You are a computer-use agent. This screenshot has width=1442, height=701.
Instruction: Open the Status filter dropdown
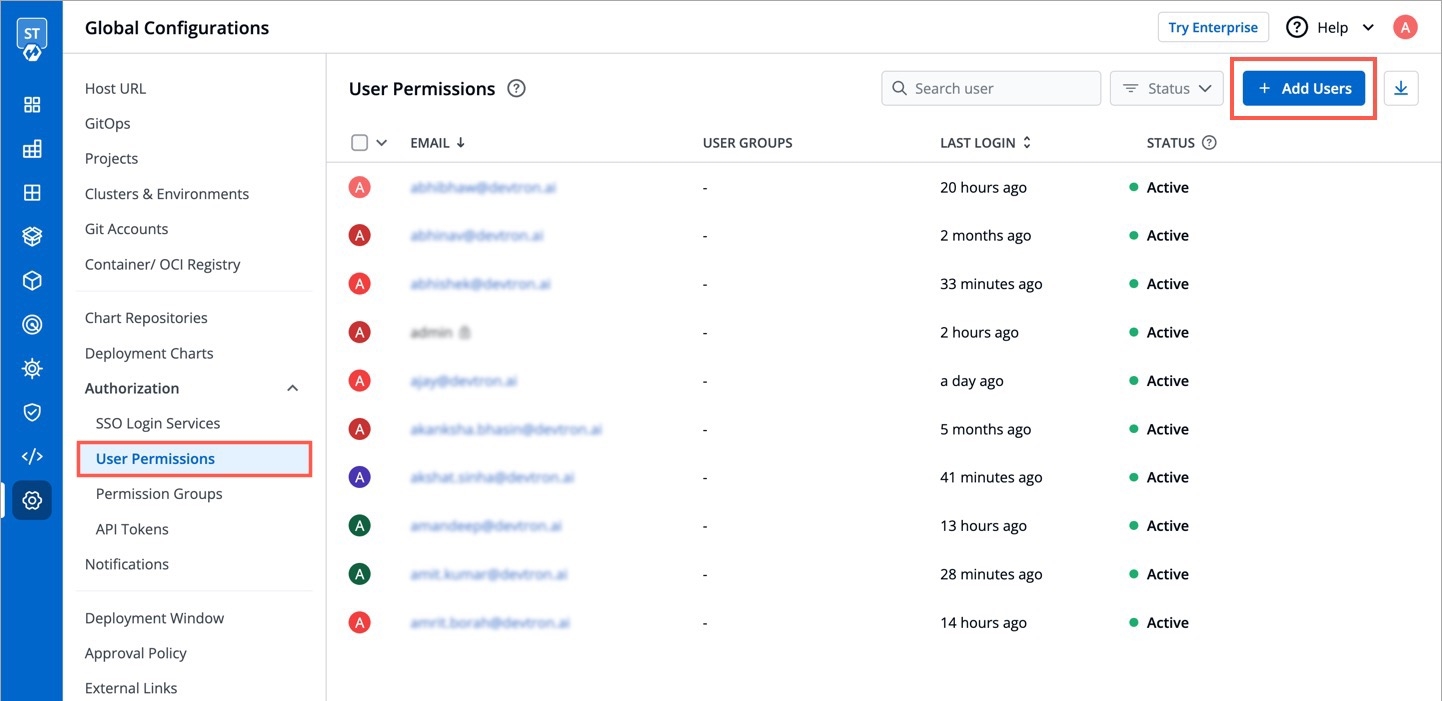tap(1167, 88)
